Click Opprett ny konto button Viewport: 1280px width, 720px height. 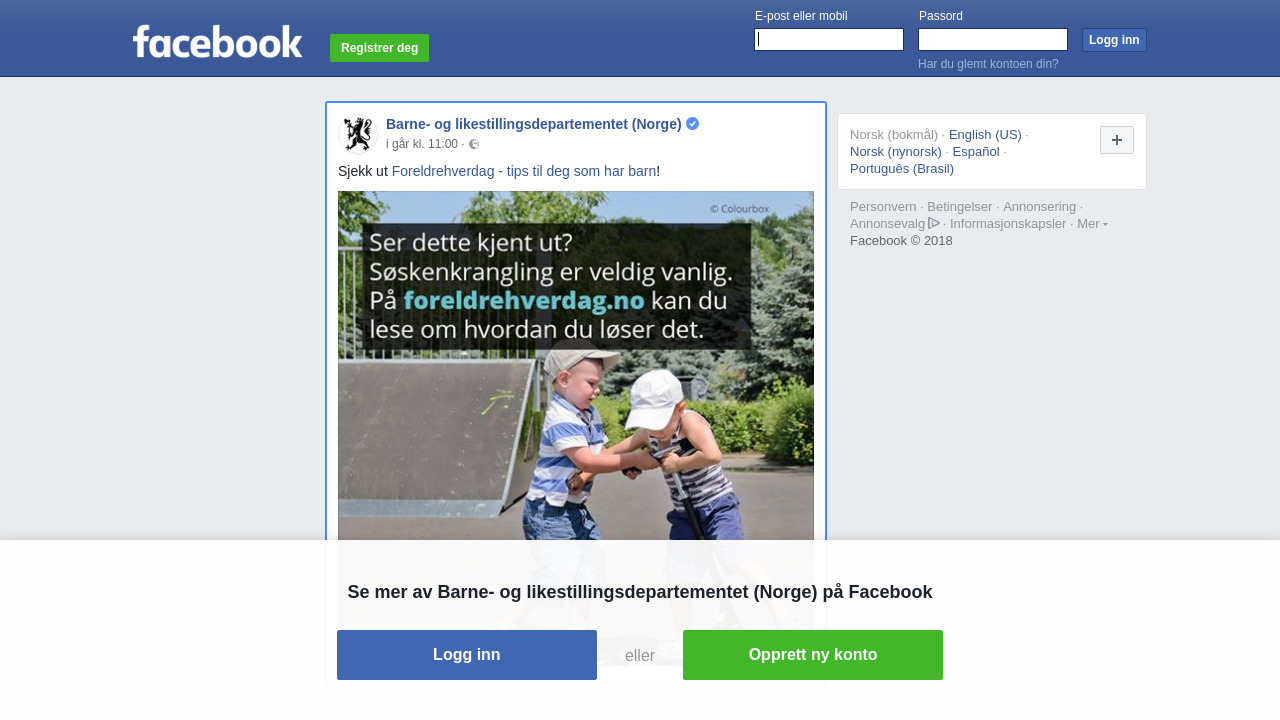(x=813, y=655)
